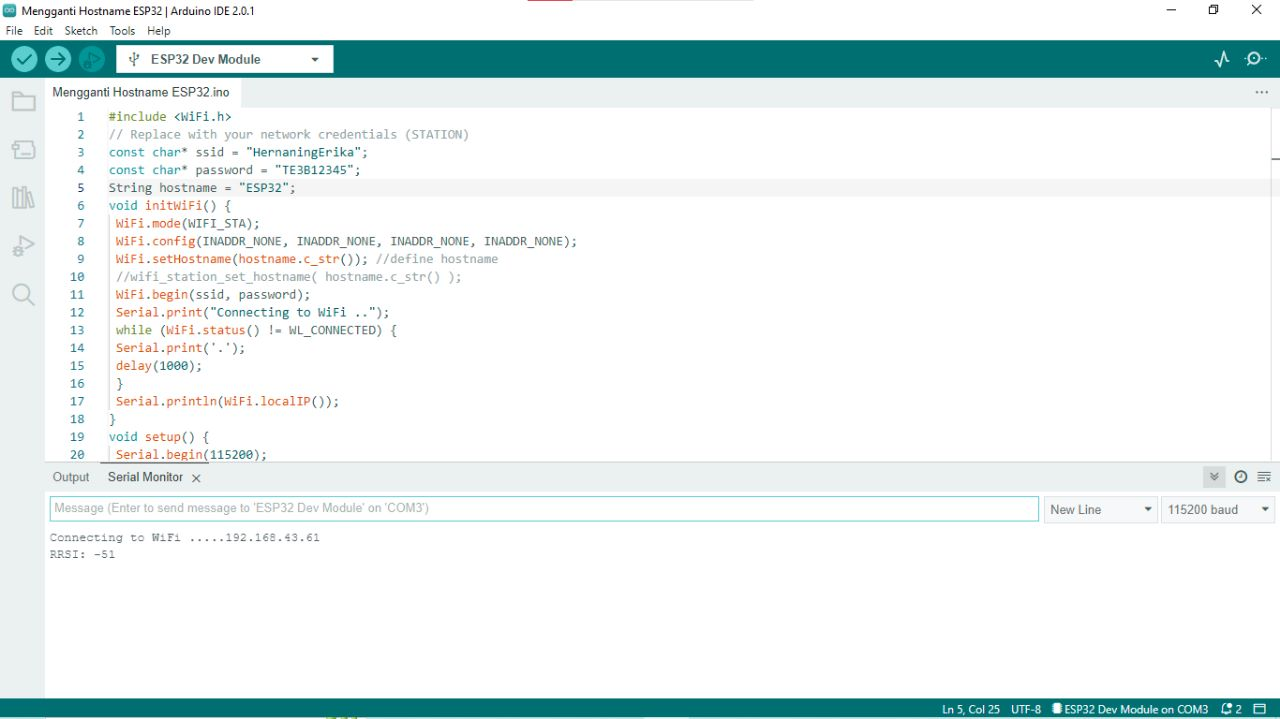Open the ESP32 Dev Module board selector
Image resolution: width=1280 pixels, height=719 pixels.
225,59
